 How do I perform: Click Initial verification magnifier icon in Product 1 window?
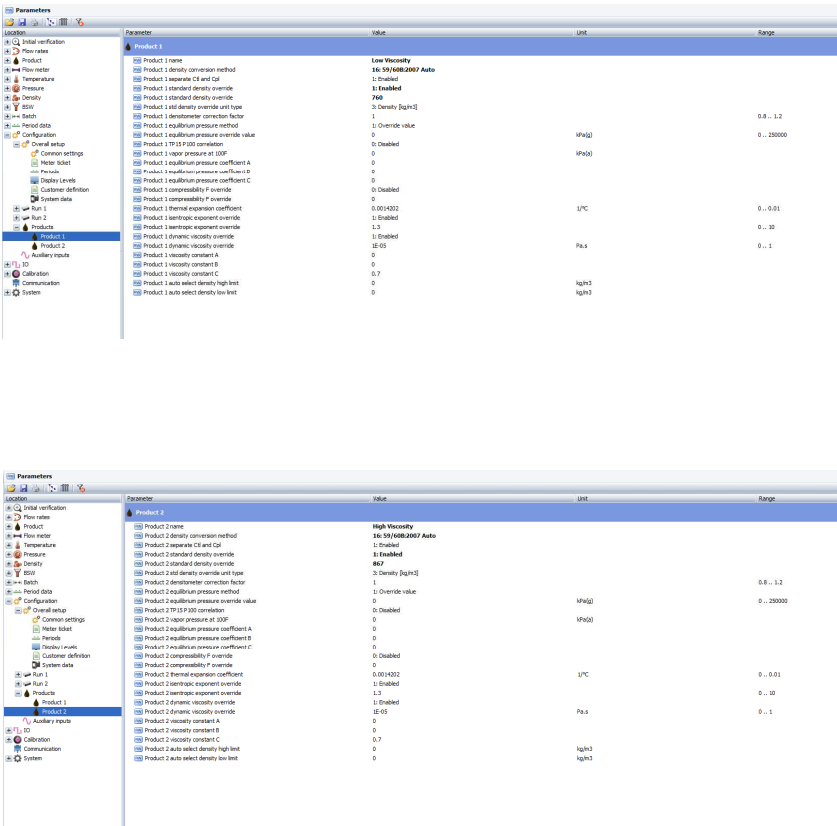(16, 42)
